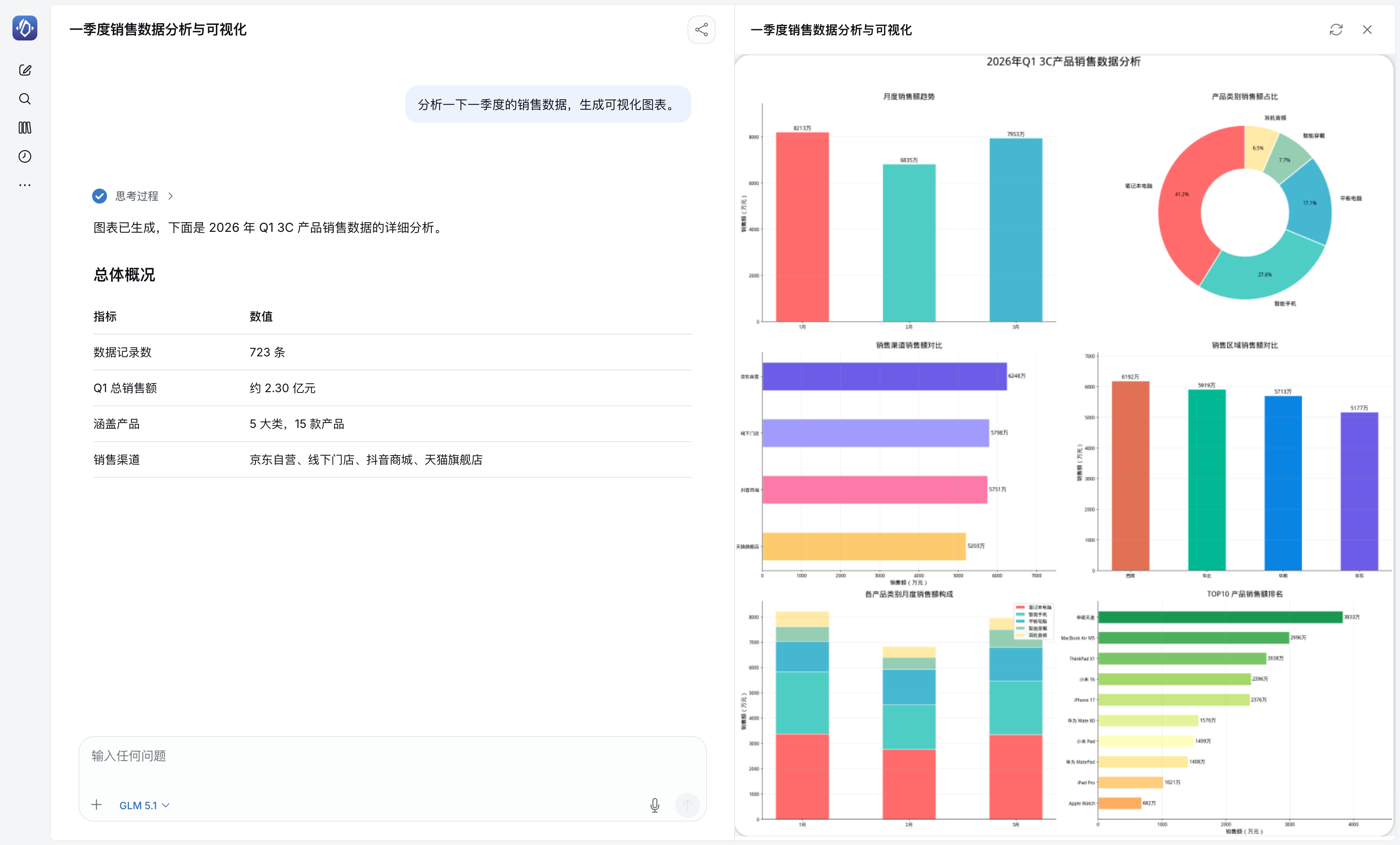
Task: Open search from the sidebar
Action: click(25, 99)
